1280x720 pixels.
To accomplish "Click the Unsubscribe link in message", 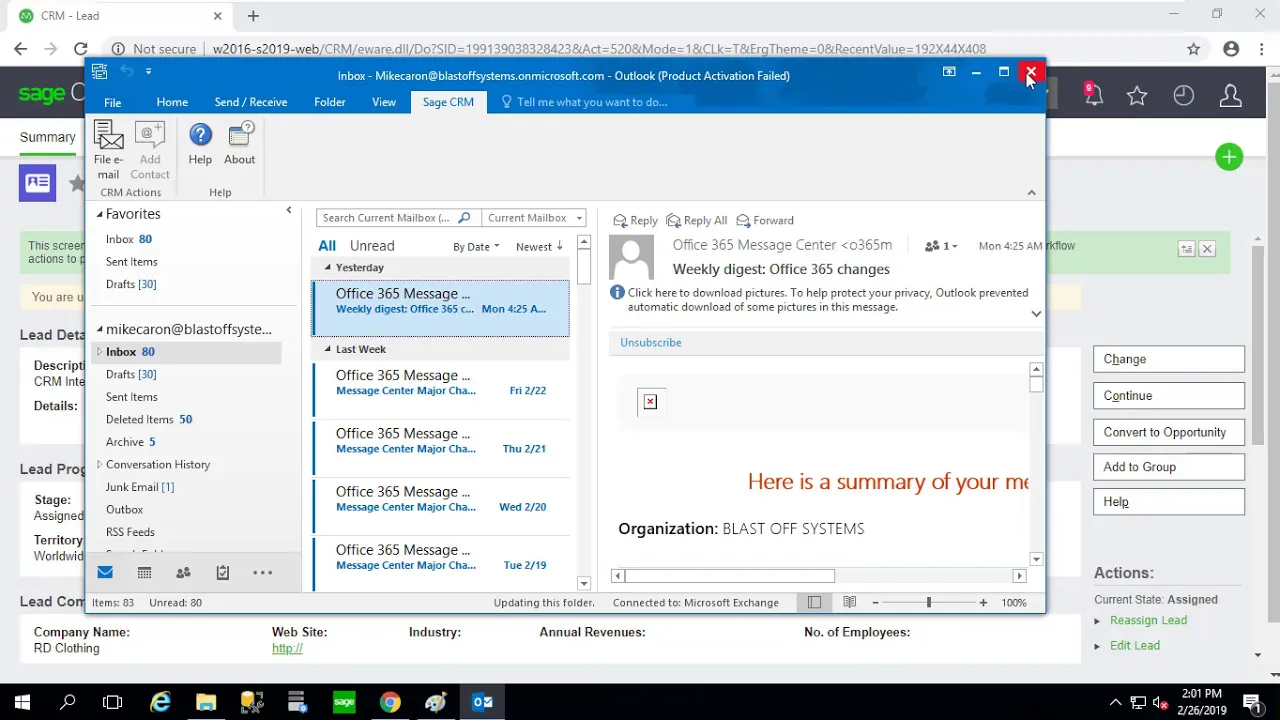I will pyautogui.click(x=650, y=342).
